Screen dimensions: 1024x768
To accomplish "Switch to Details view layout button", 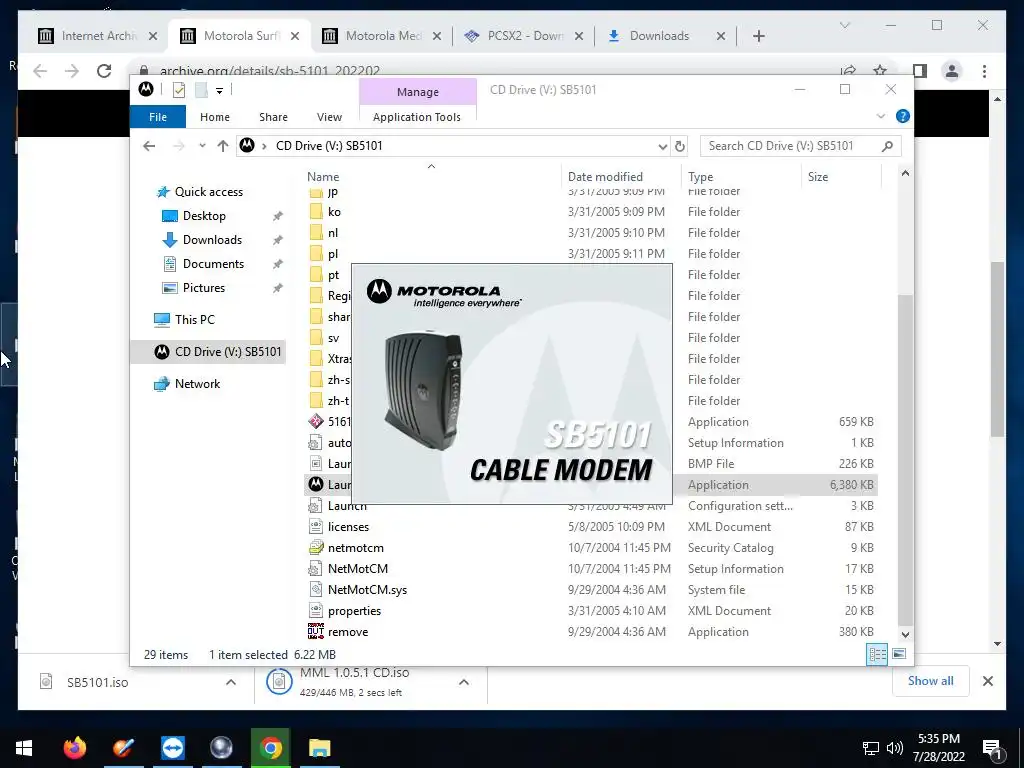I will click(x=877, y=654).
